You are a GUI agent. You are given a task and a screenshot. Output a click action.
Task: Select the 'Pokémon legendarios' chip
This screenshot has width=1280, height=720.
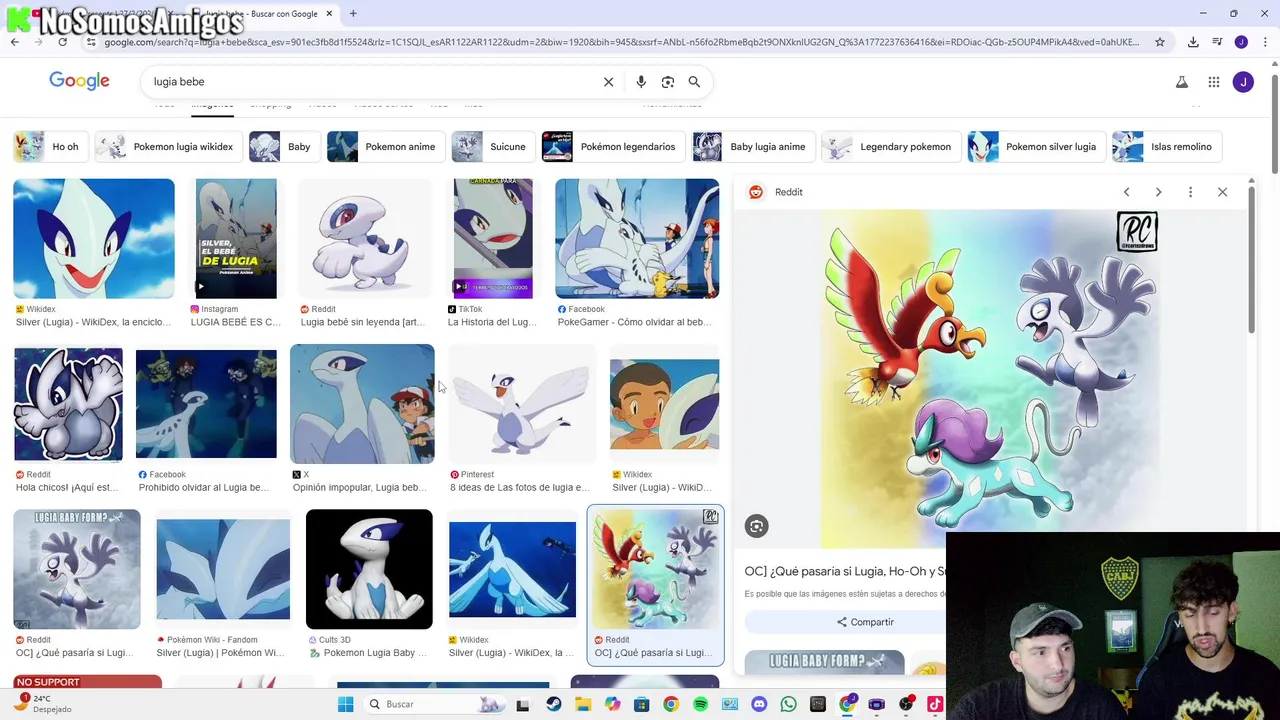612,147
